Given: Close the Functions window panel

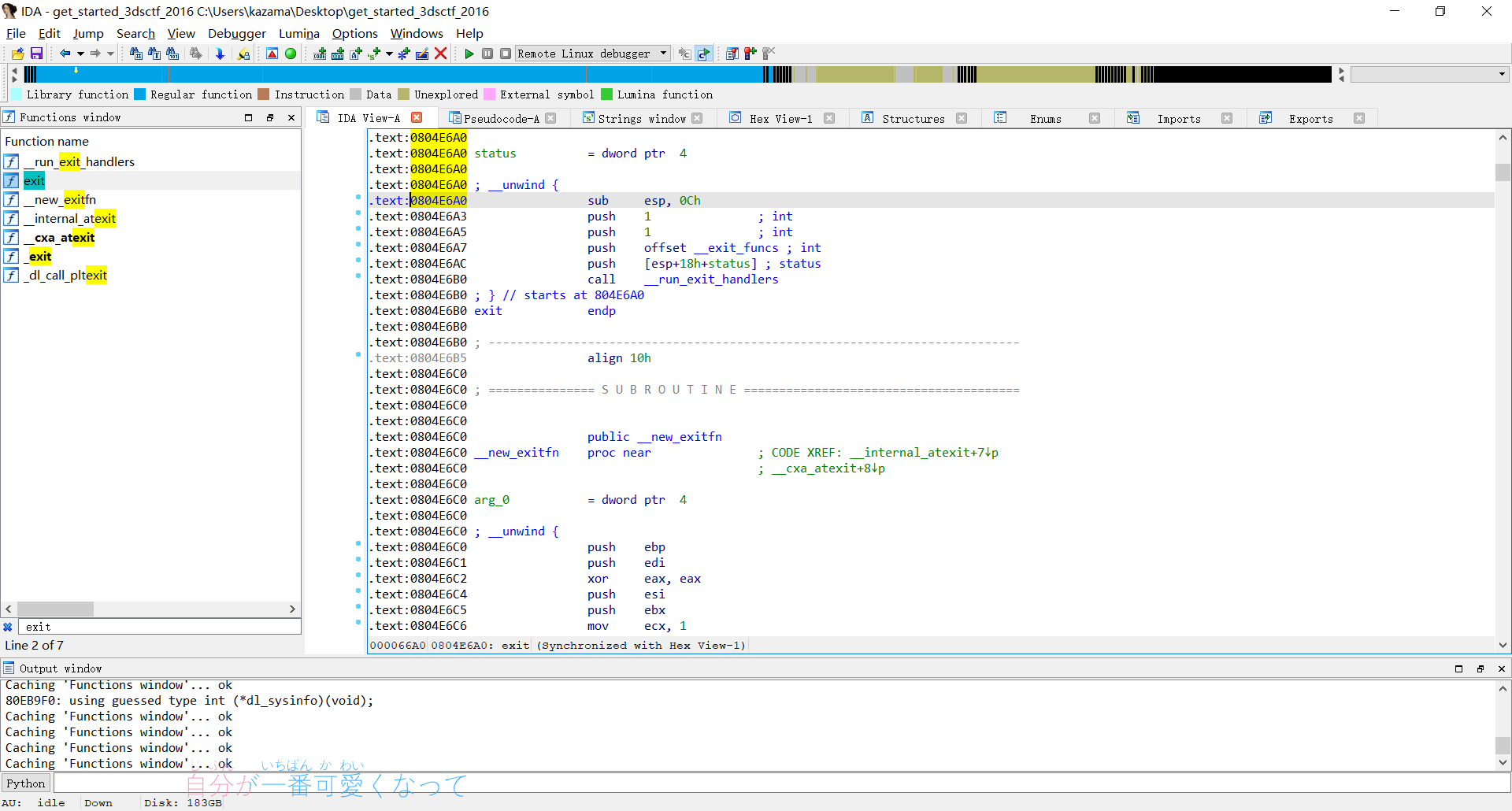Looking at the screenshot, I should (291, 117).
